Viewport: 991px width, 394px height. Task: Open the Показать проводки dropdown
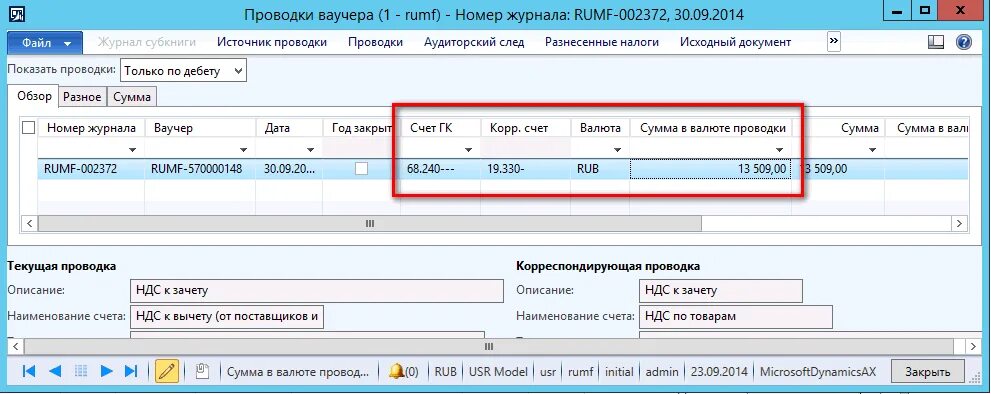(183, 71)
